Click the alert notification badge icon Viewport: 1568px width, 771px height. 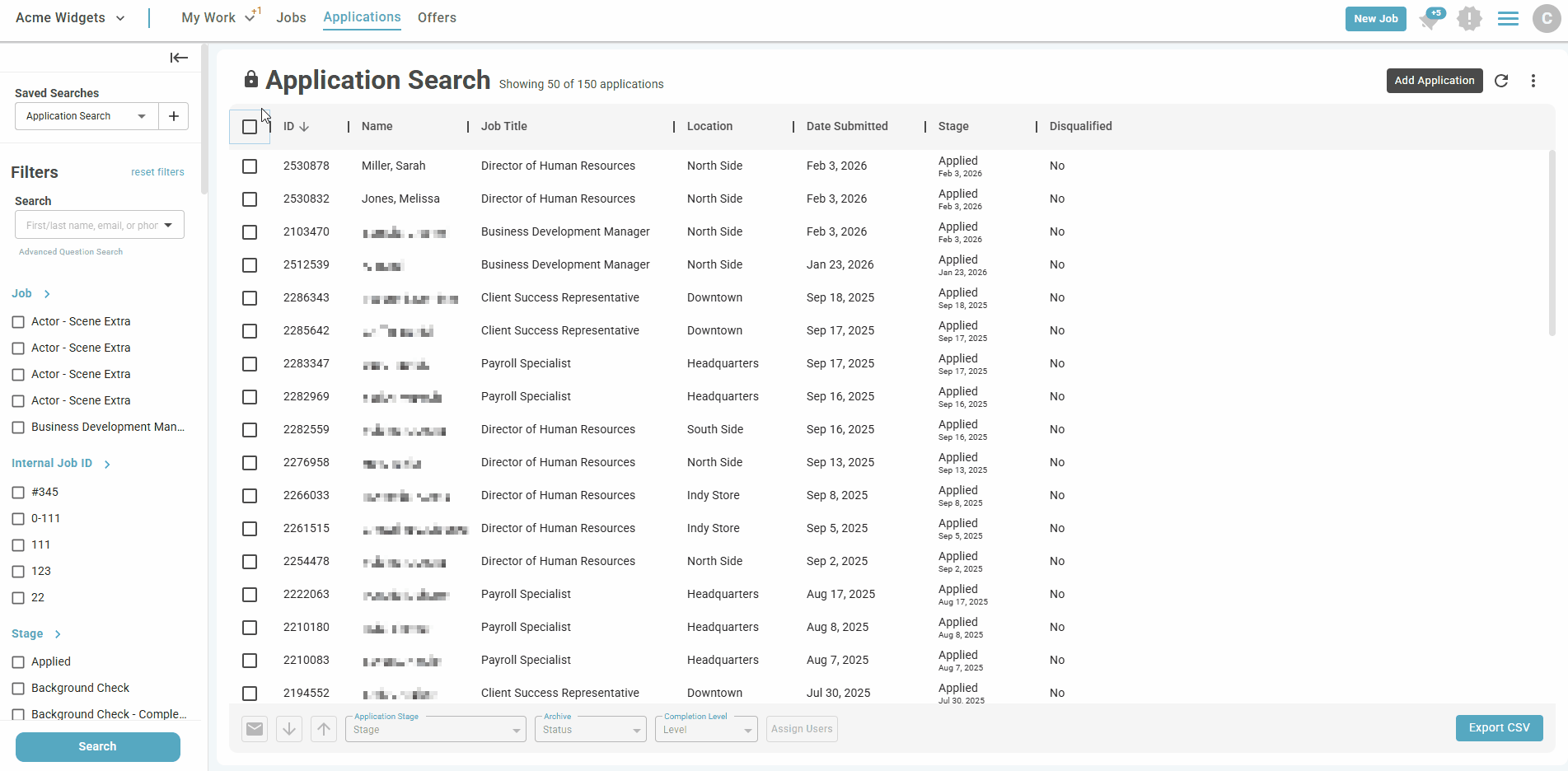[x=1469, y=19]
